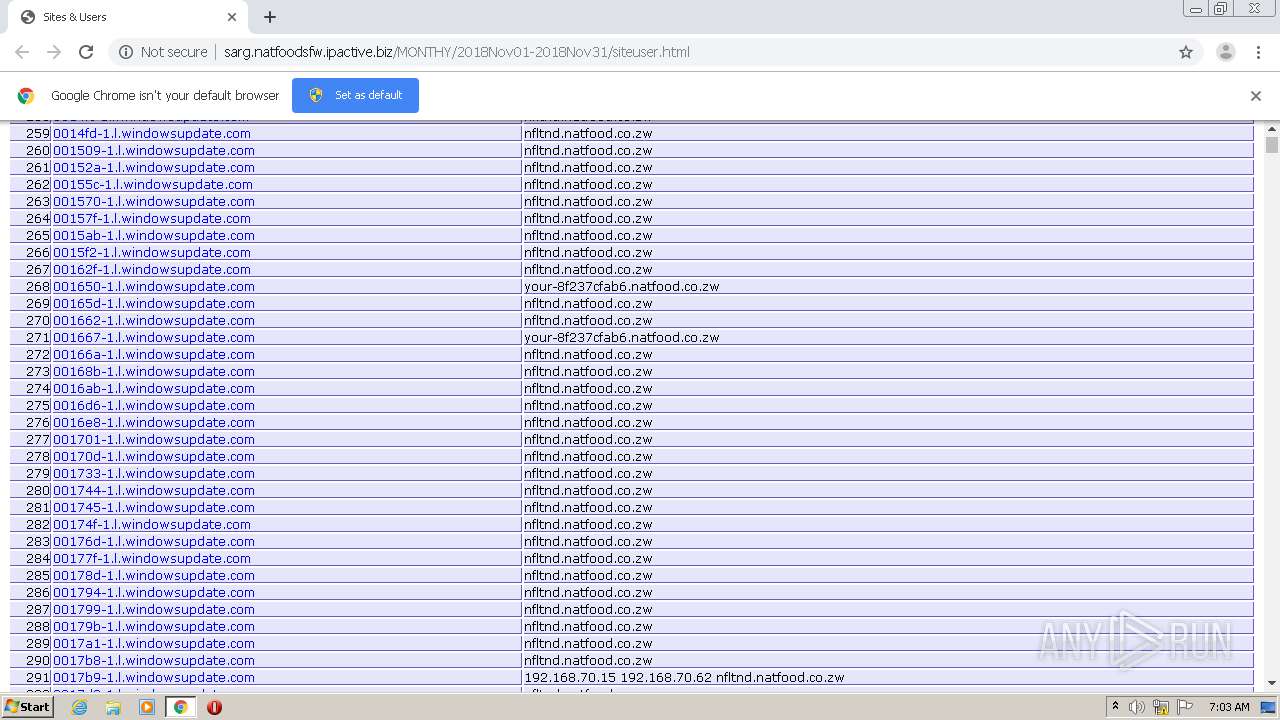Open link 00168b-1.l.windowsupdate.com

coord(154,371)
